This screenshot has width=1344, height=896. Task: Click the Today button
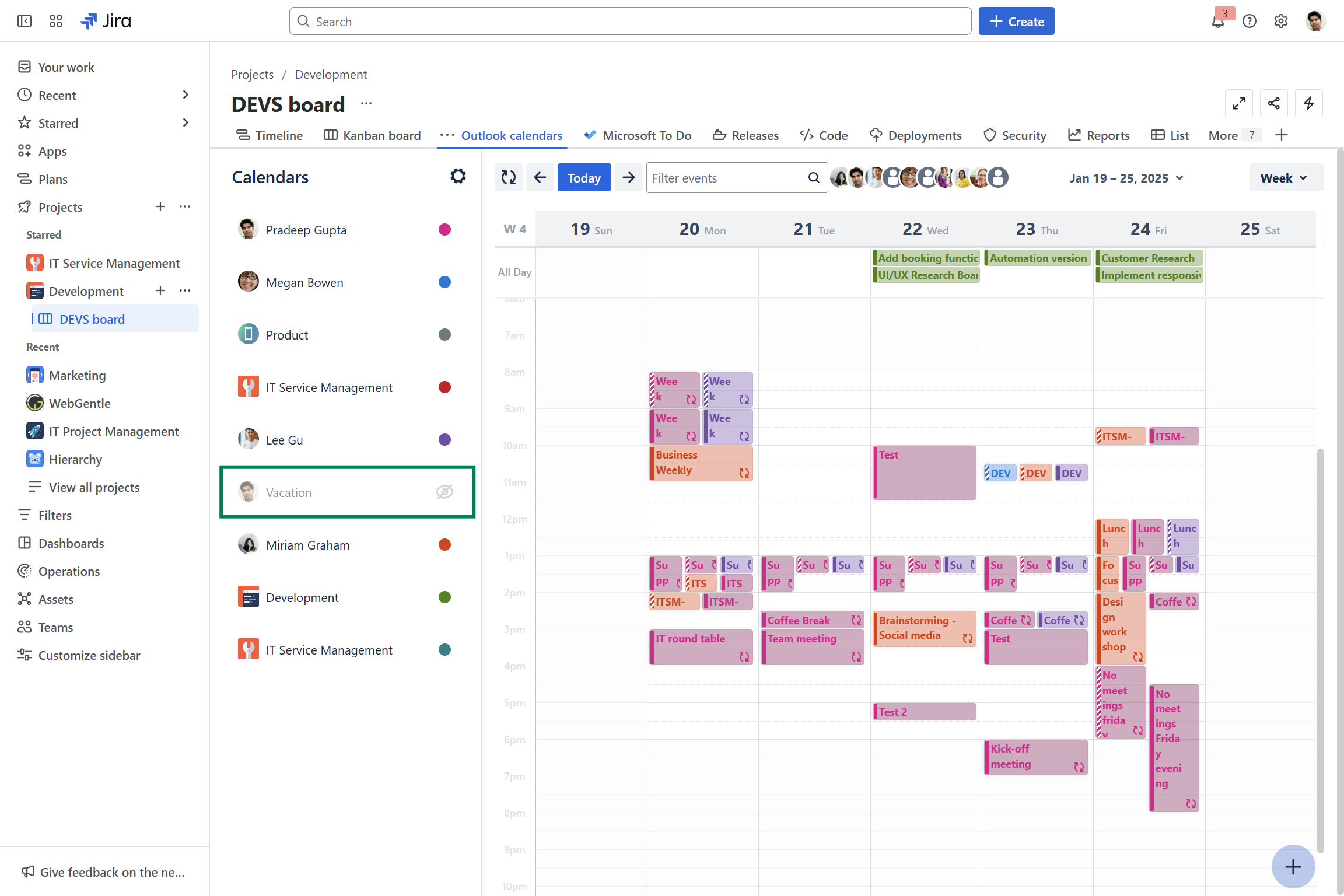pos(584,177)
